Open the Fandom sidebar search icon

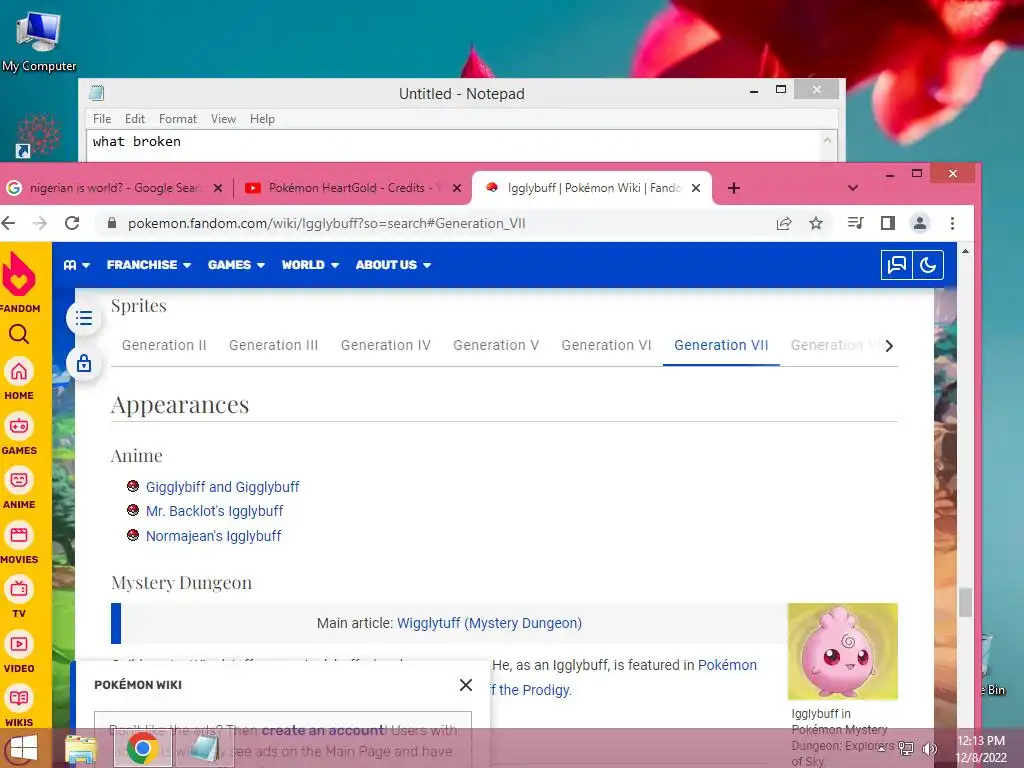(x=19, y=335)
